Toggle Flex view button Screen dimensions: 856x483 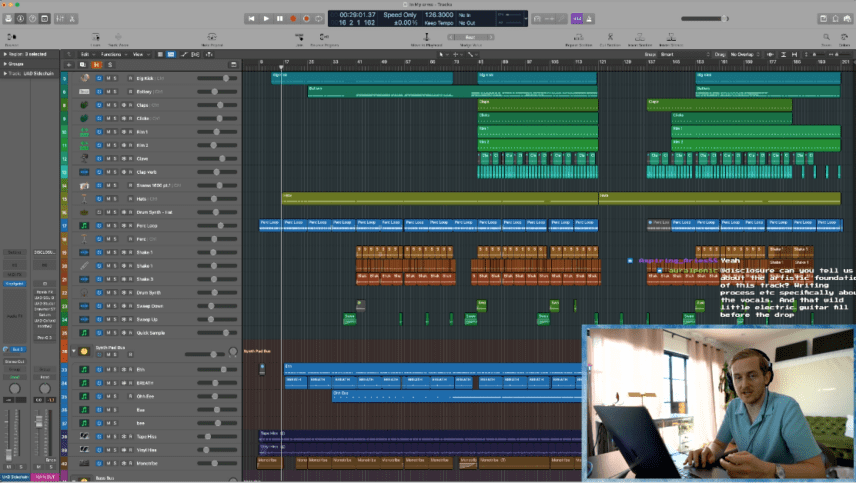(x=195, y=55)
